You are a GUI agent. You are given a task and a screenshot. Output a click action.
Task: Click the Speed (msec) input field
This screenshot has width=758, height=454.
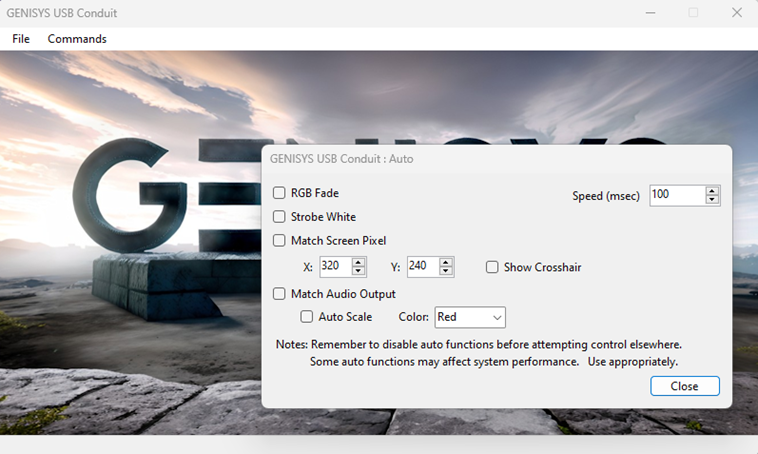coord(676,195)
